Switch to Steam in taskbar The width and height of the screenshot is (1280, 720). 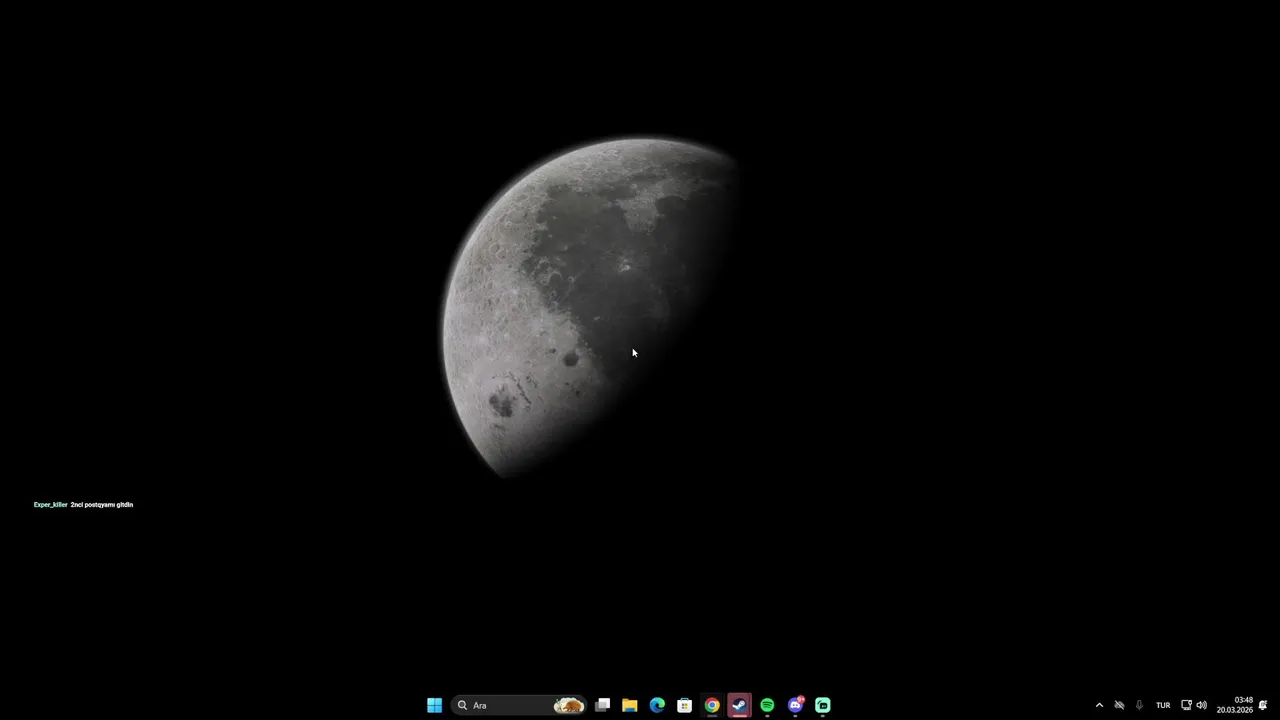click(x=739, y=705)
